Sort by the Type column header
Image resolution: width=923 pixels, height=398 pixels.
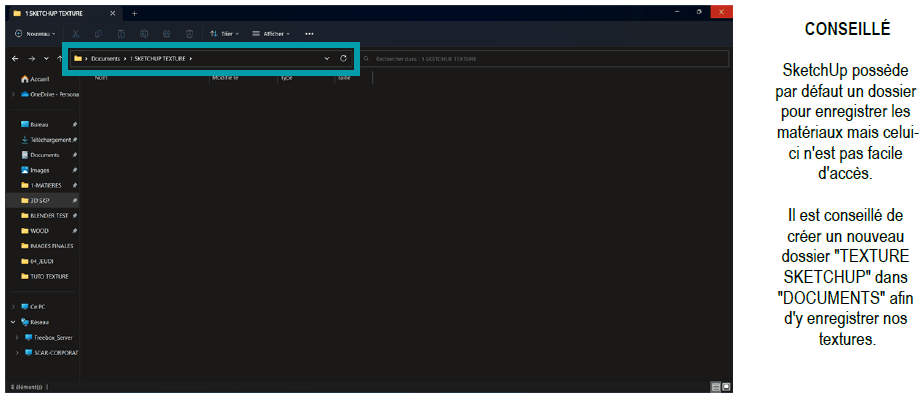point(287,77)
